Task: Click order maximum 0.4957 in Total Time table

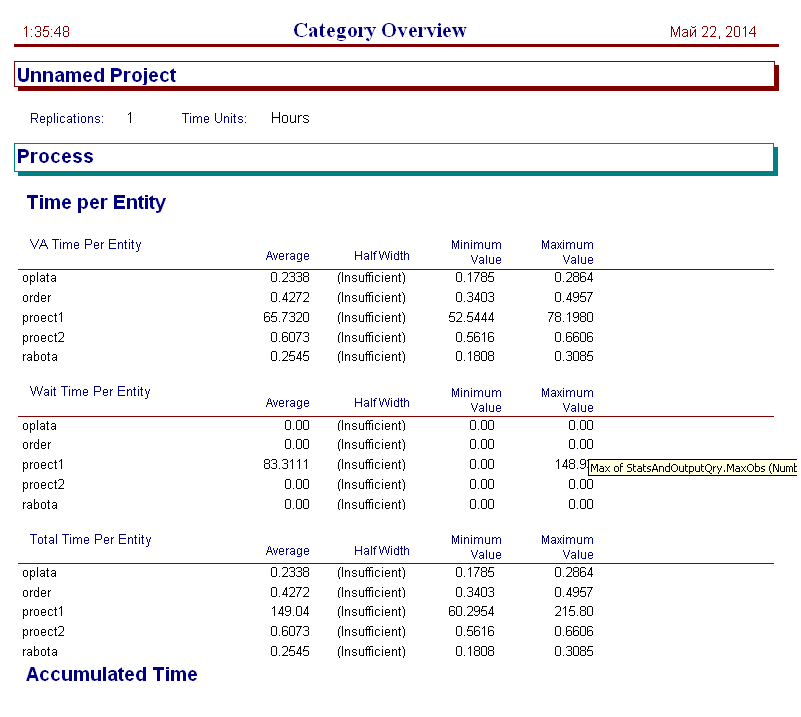Action: pyautogui.click(x=574, y=593)
